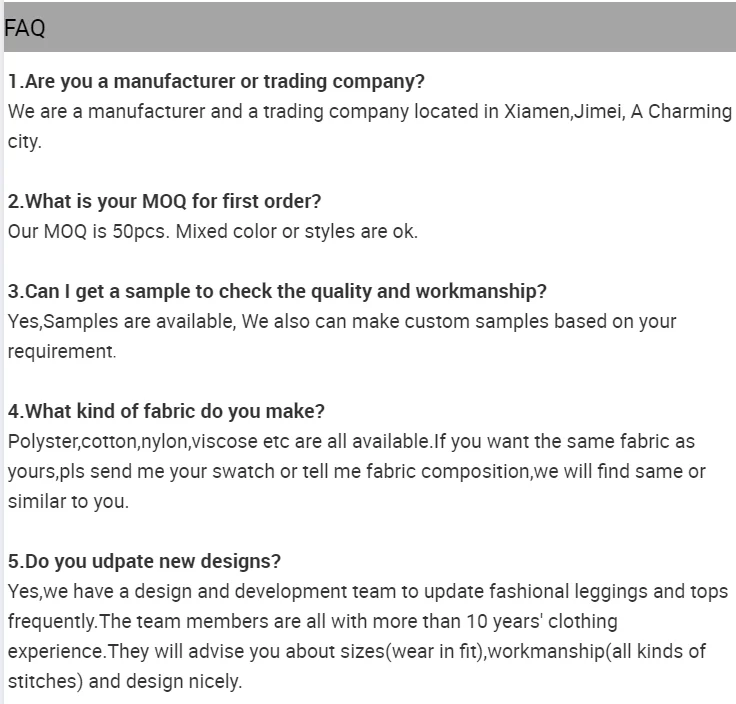Click the question "Do you udpate new designs?"

point(144,561)
